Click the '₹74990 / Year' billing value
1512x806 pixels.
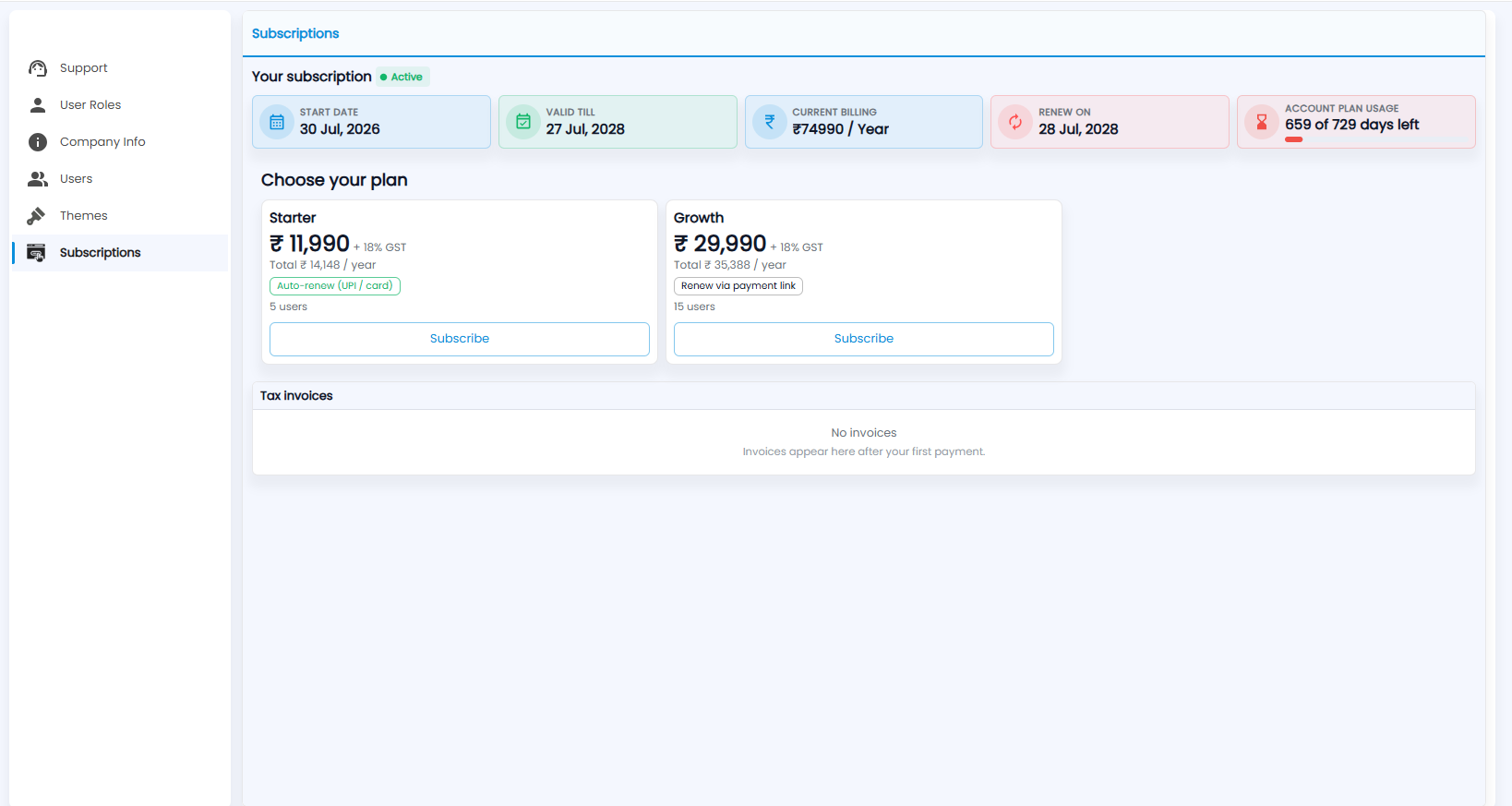point(841,129)
